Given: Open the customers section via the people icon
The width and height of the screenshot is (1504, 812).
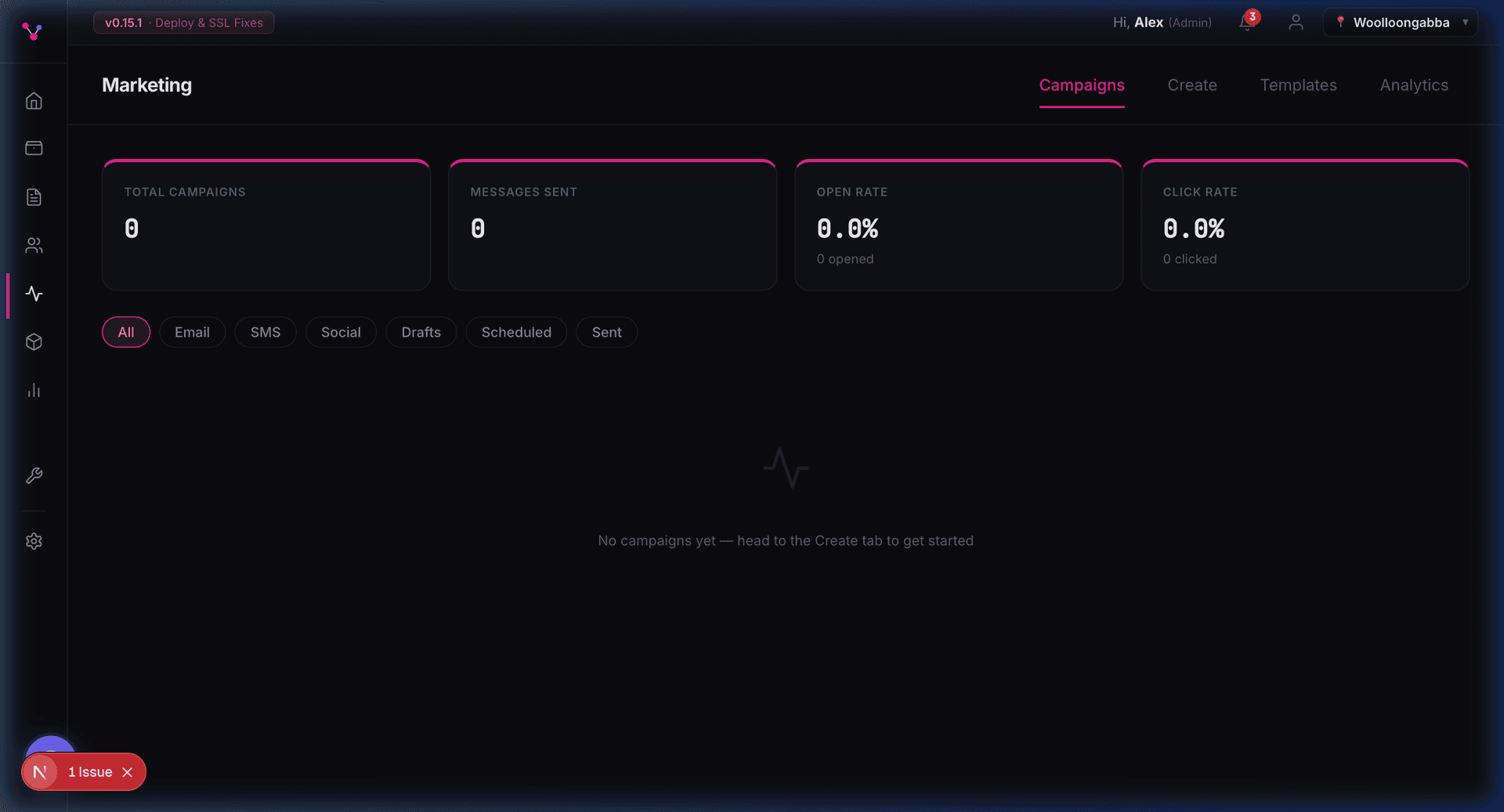Looking at the screenshot, I should pos(34,245).
